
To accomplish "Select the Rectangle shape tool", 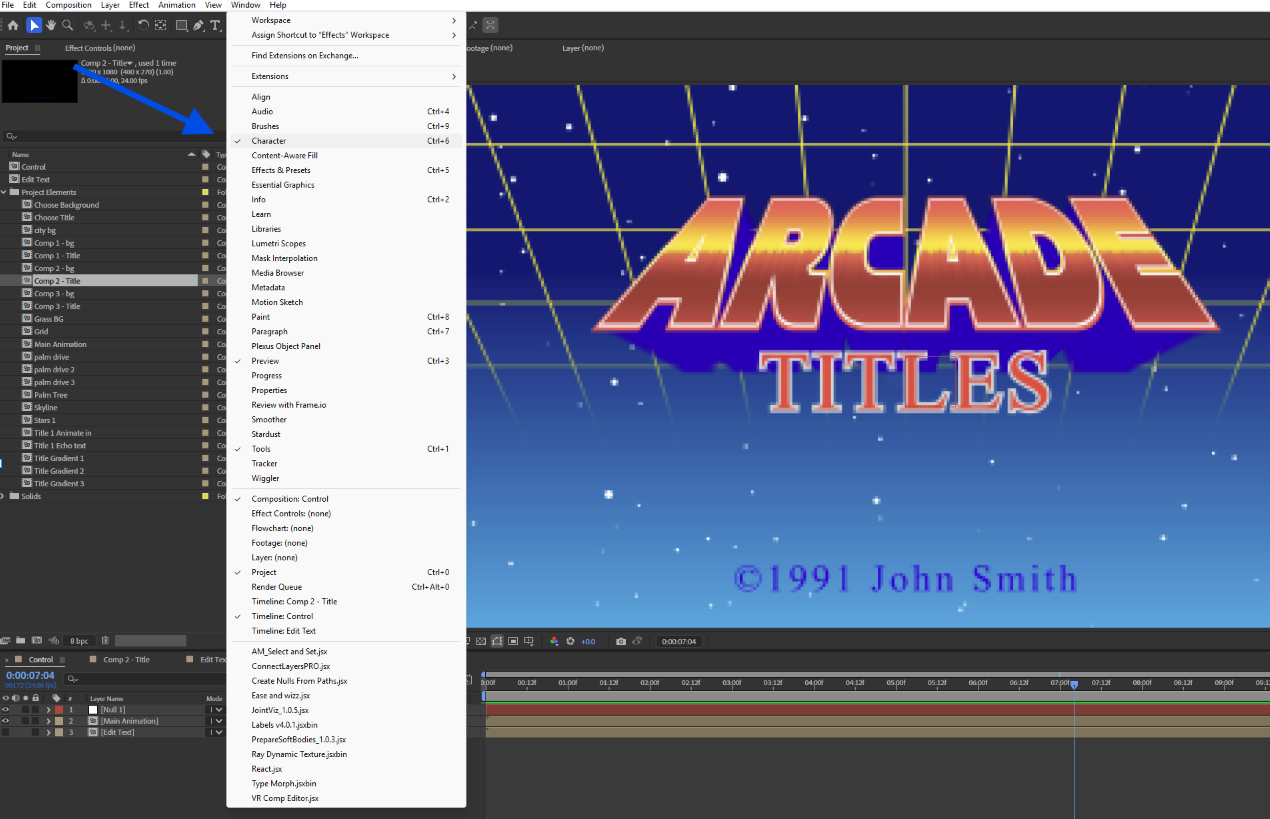I will pos(182,25).
